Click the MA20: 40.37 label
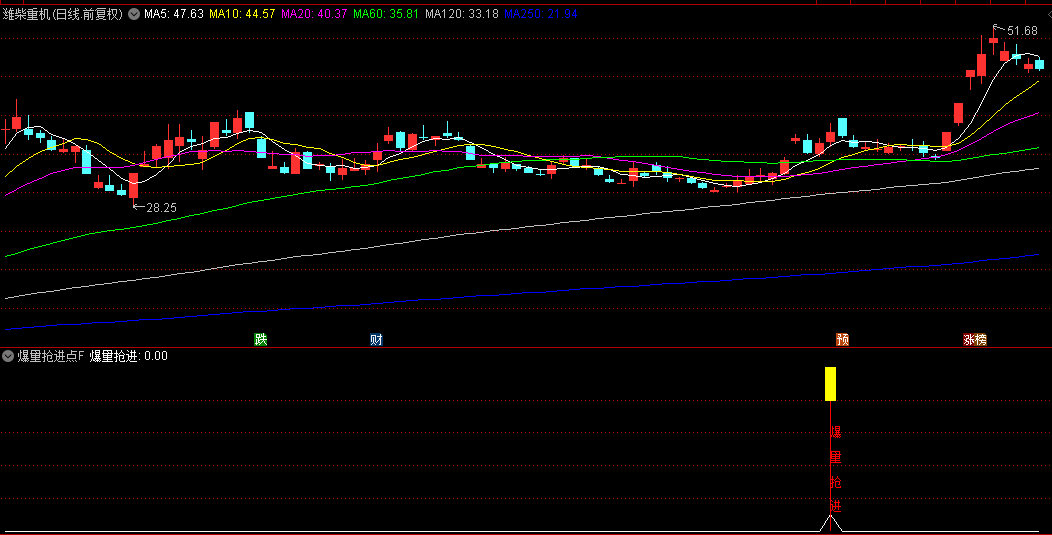Viewport: 1052px width, 535px height. pyautogui.click(x=314, y=14)
